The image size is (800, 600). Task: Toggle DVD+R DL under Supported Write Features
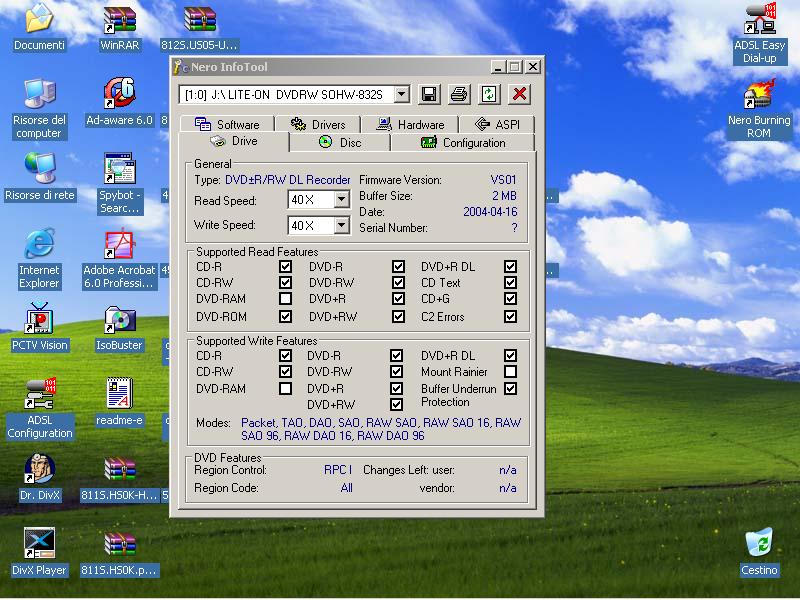coord(510,355)
